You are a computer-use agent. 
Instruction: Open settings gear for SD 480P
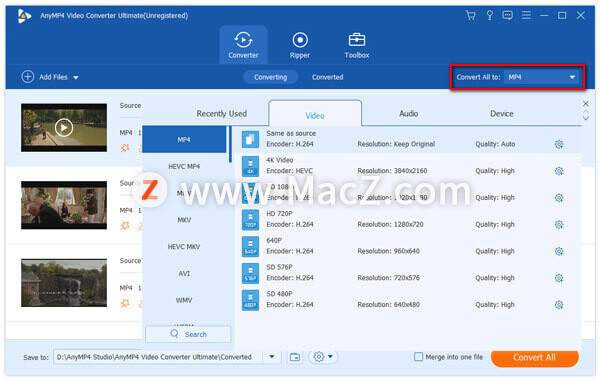click(x=559, y=305)
